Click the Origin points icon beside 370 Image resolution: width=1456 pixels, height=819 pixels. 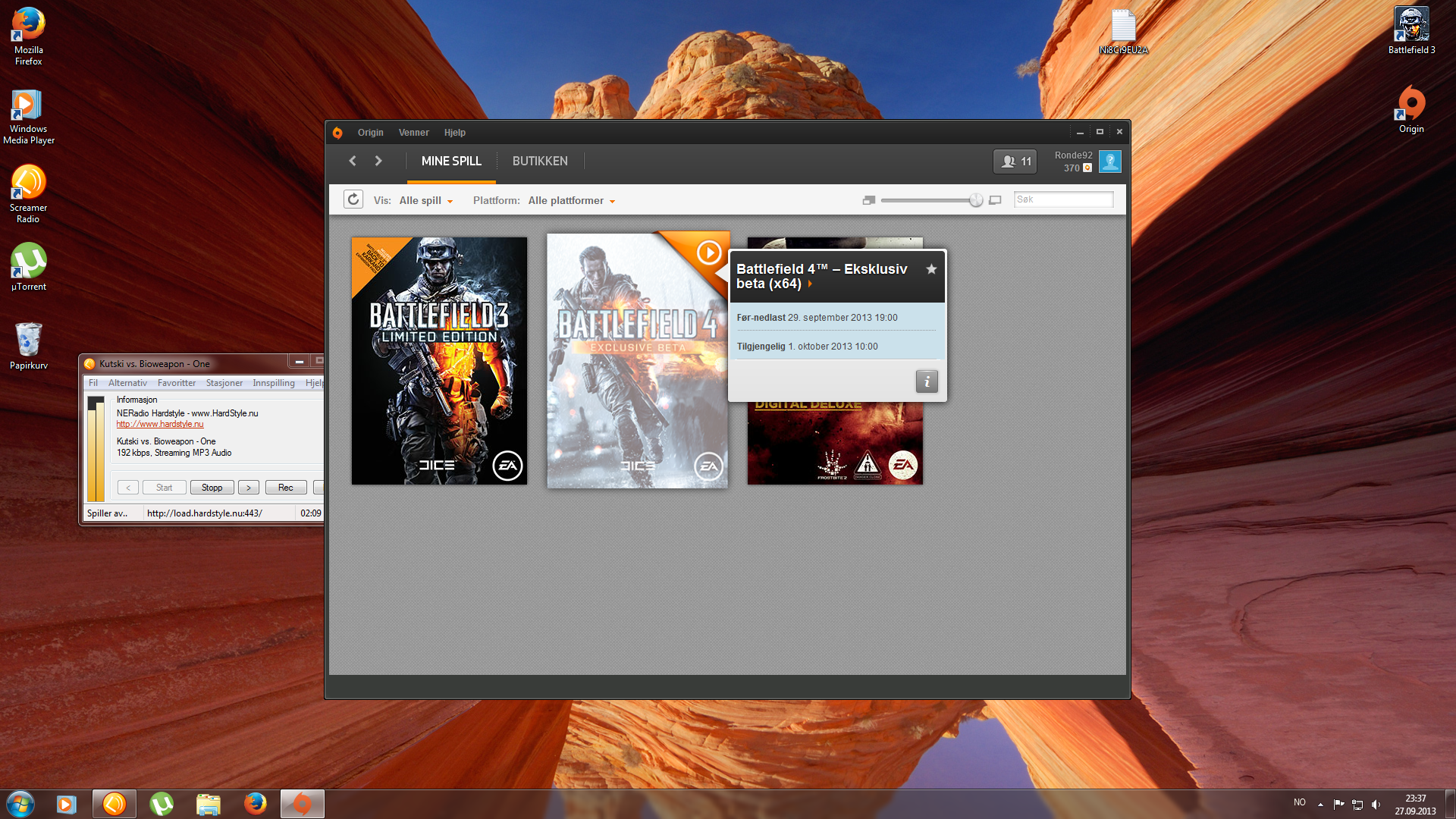1087,168
